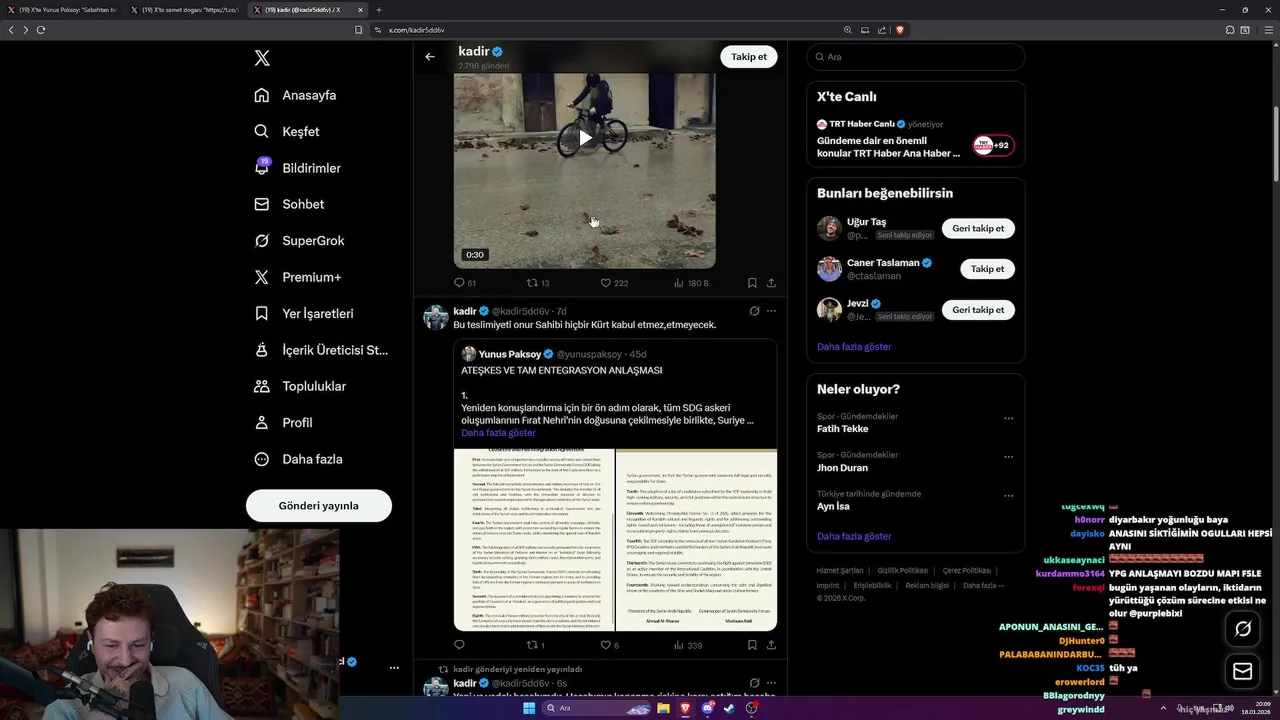This screenshot has height=720, width=1280.
Task: Open Windows Start menu
Action: point(529,708)
